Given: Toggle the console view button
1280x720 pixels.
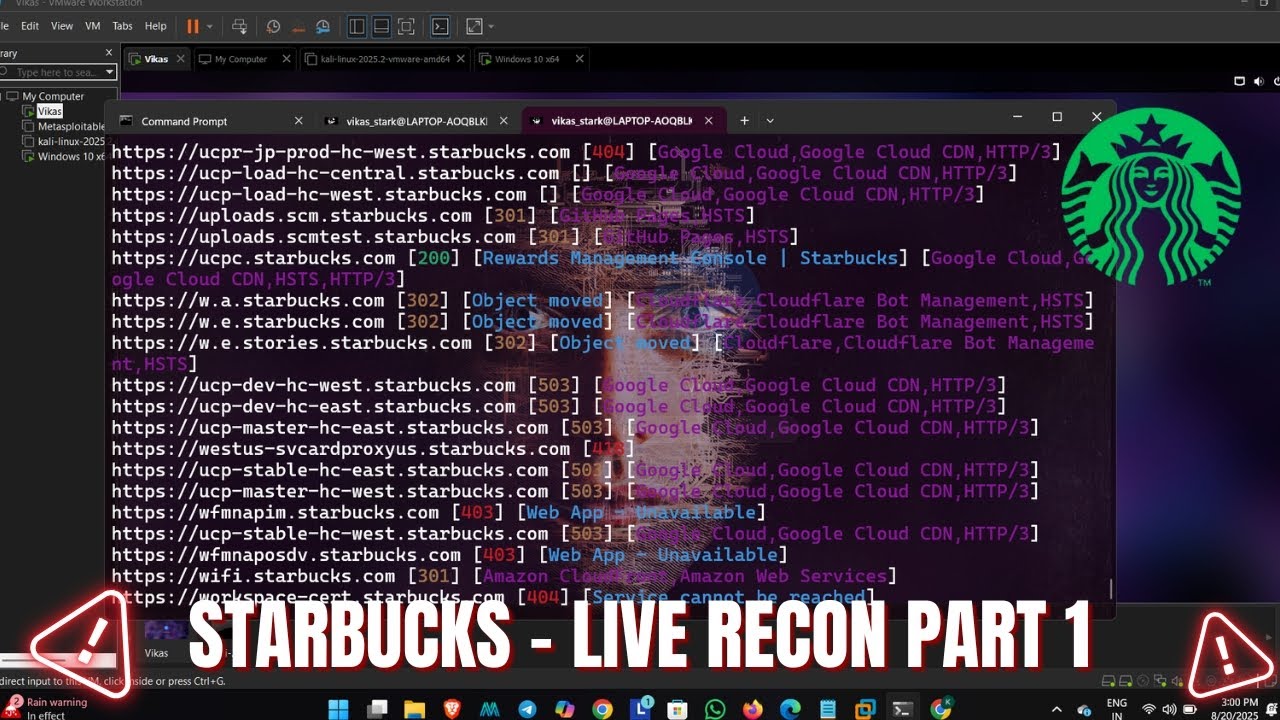Looking at the screenshot, I should tap(440, 27).
